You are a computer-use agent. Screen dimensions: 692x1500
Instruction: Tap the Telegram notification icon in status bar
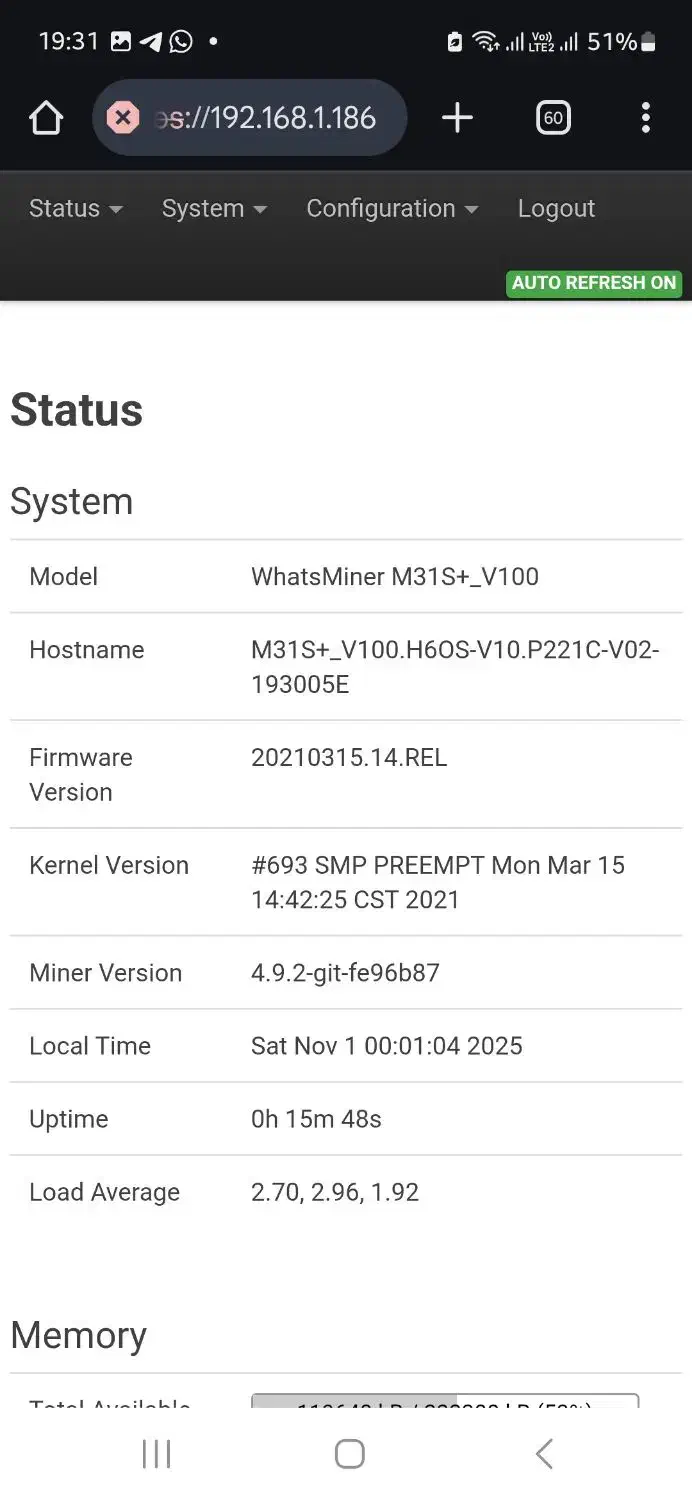tap(151, 42)
